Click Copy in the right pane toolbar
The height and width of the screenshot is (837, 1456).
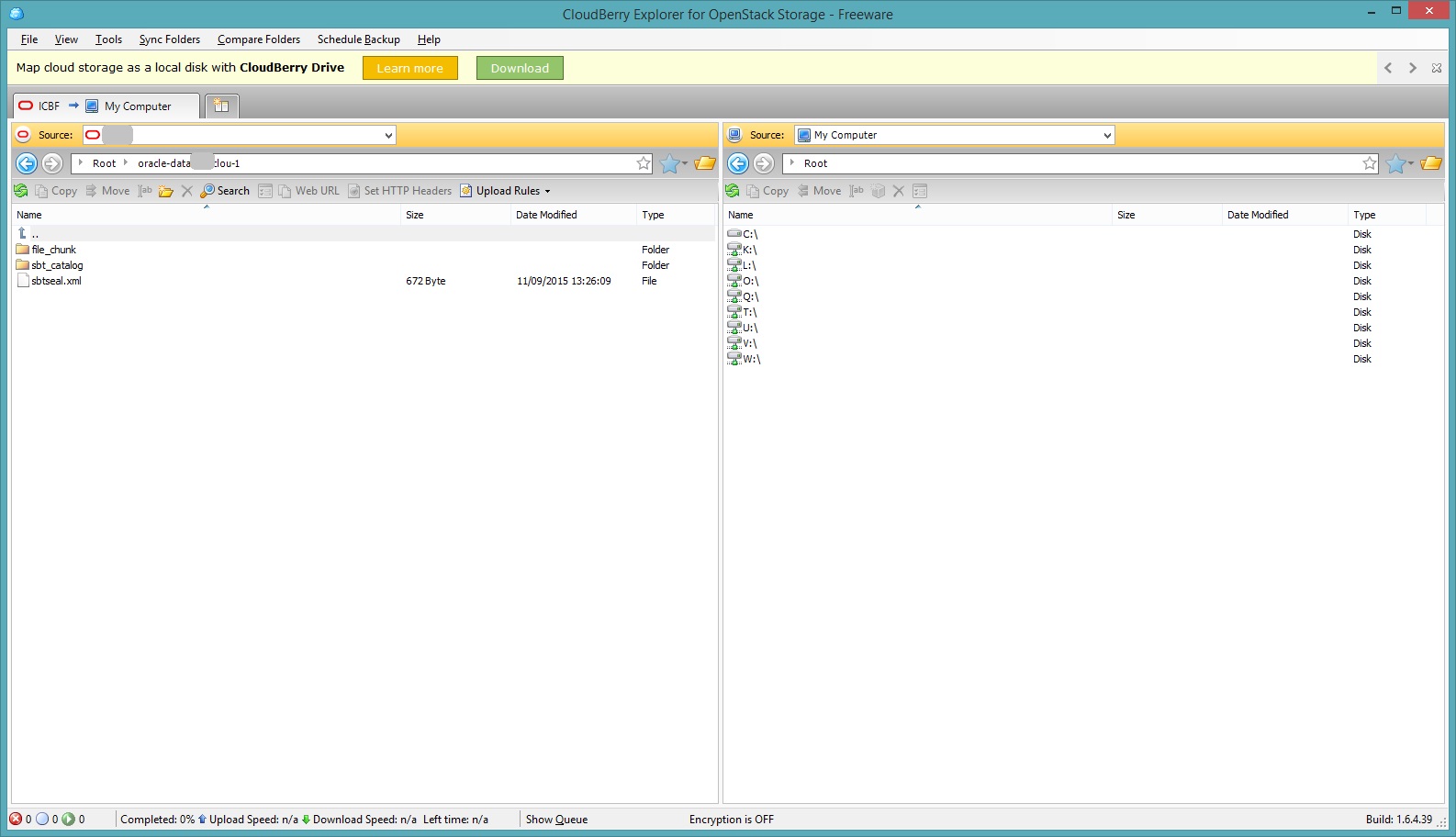pyautogui.click(x=767, y=191)
